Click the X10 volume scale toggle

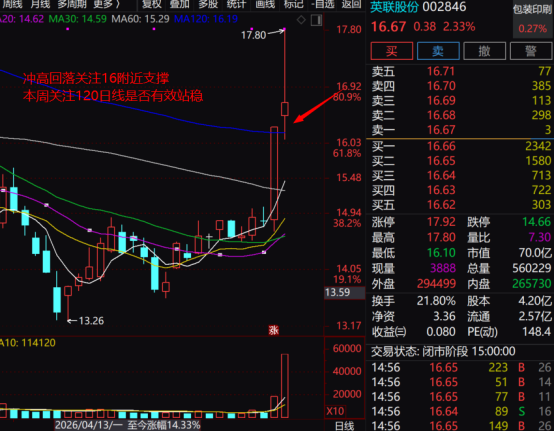[335, 411]
